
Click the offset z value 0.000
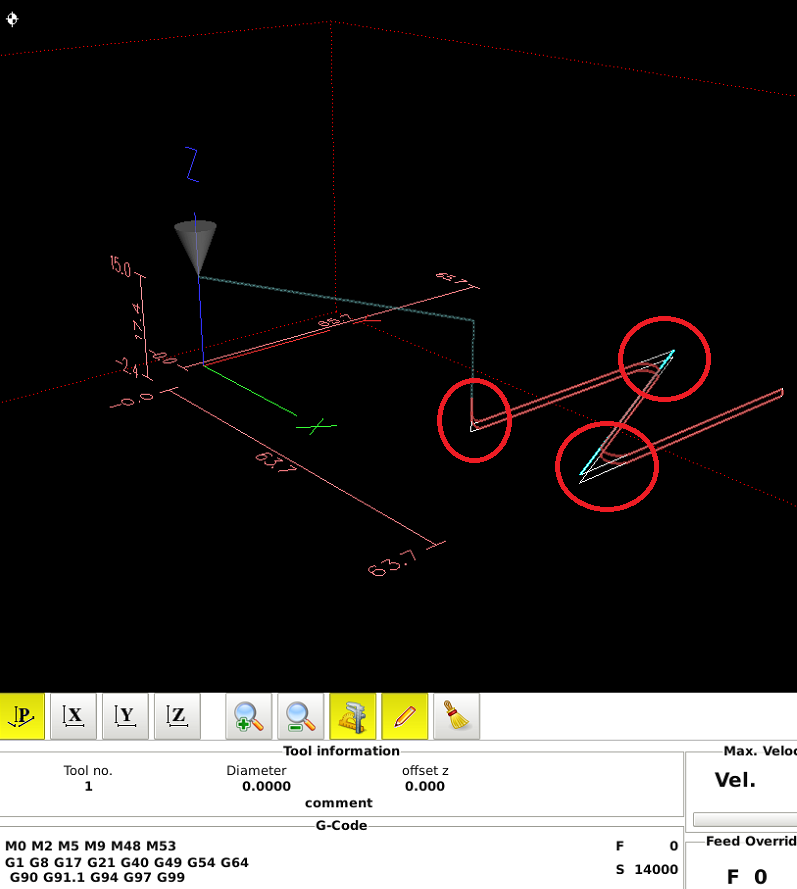pyautogui.click(x=425, y=786)
